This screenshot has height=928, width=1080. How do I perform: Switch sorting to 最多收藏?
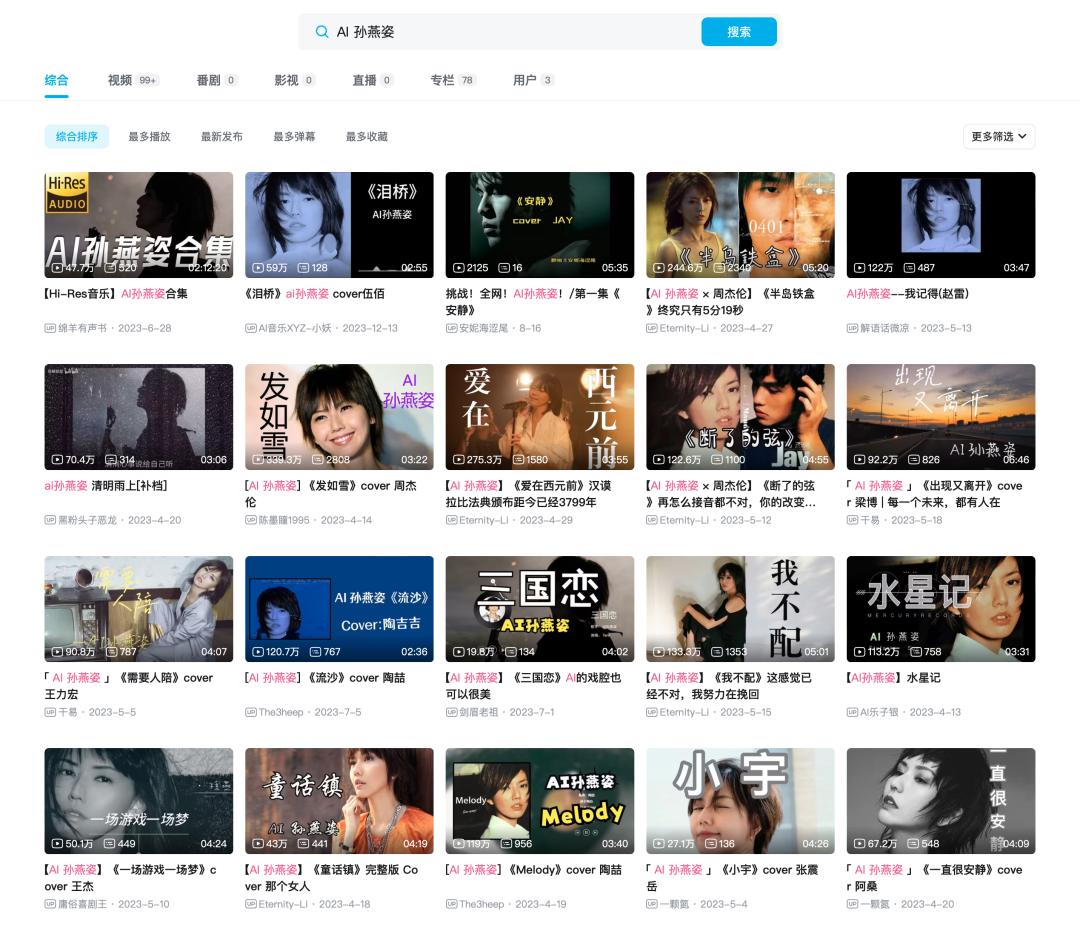[368, 136]
